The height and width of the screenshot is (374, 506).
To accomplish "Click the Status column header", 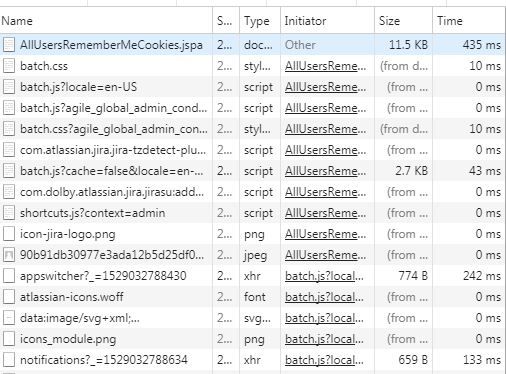I will [226, 21].
